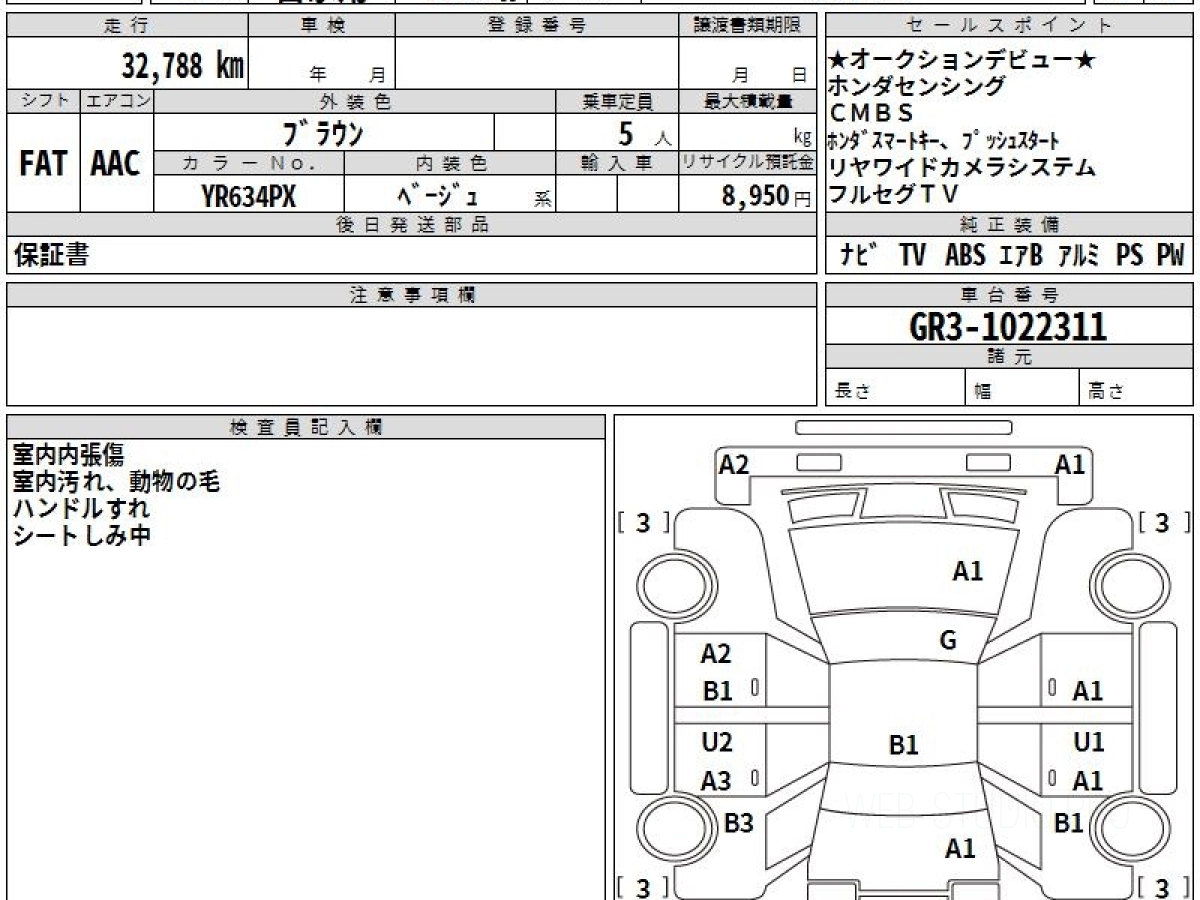1200x900 pixels.
Task: Select the G mark on the windshield
Action: pyautogui.click(x=948, y=641)
